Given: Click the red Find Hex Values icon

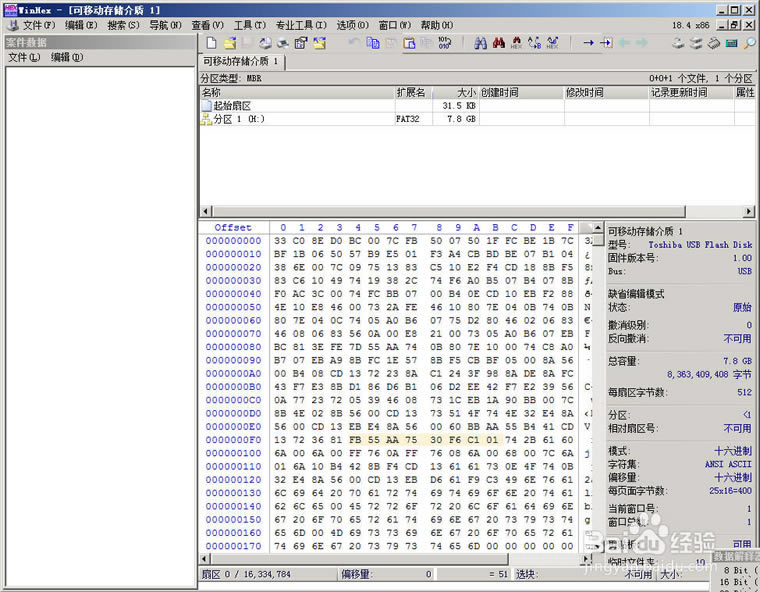Looking at the screenshot, I should tap(498, 43).
